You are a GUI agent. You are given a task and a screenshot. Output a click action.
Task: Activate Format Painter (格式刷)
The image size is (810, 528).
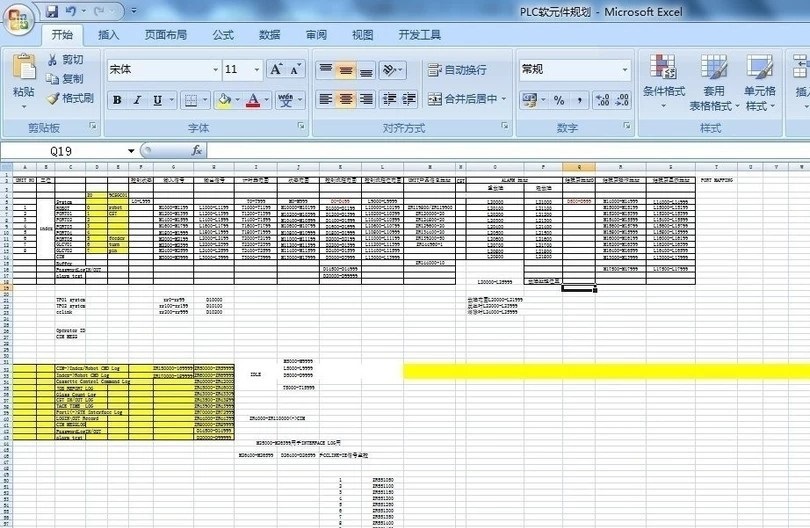(70, 98)
